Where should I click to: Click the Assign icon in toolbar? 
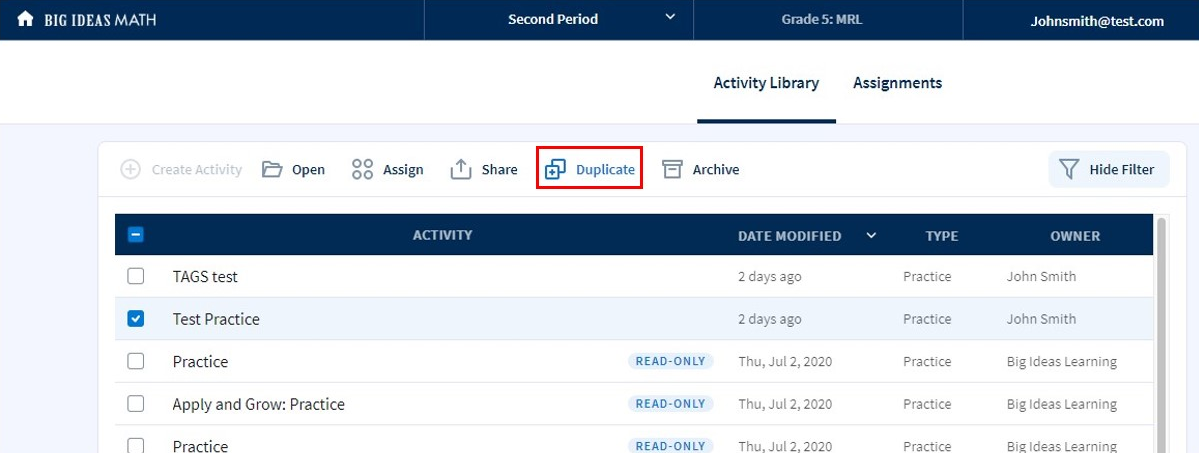(362, 170)
